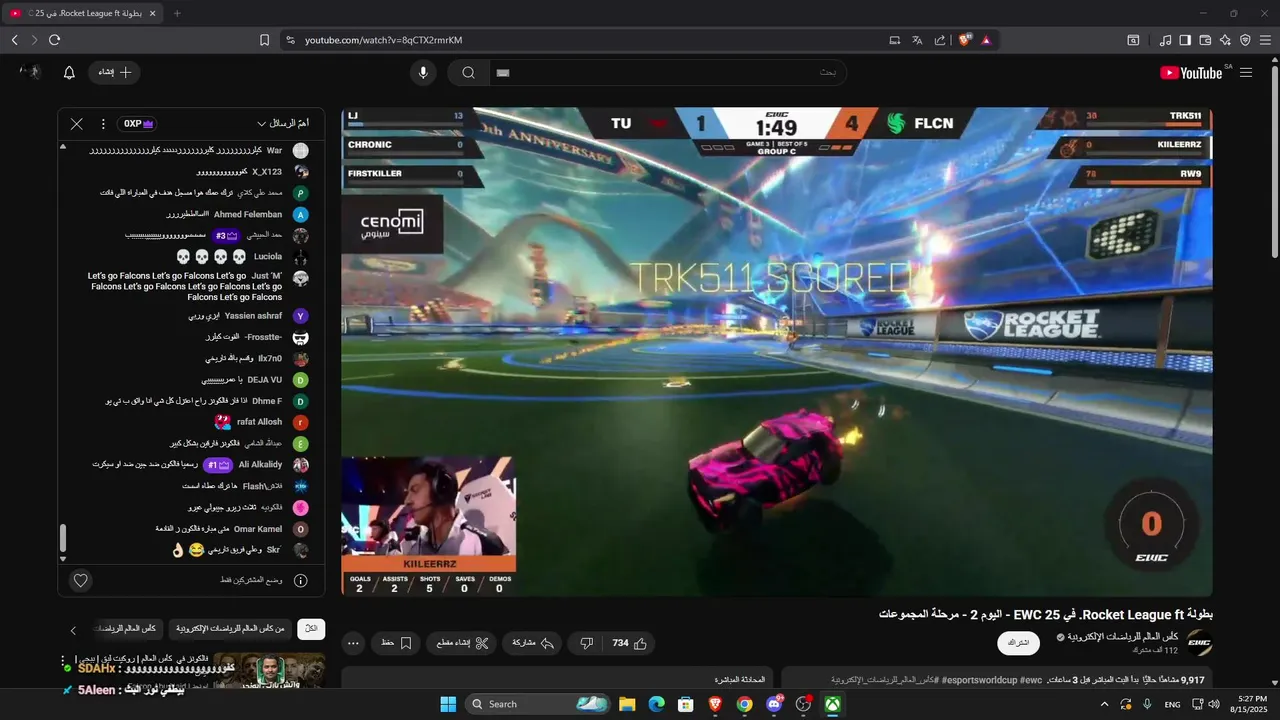Image resolution: width=1280 pixels, height=720 pixels.
Task: Click Ali Alkalidy's chat avatar
Action: (x=300, y=465)
